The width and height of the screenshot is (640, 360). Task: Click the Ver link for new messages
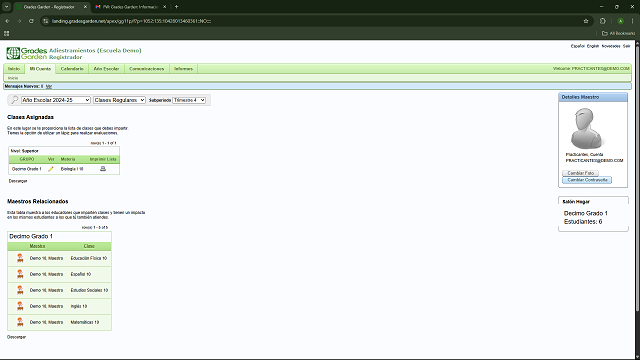(x=49, y=86)
